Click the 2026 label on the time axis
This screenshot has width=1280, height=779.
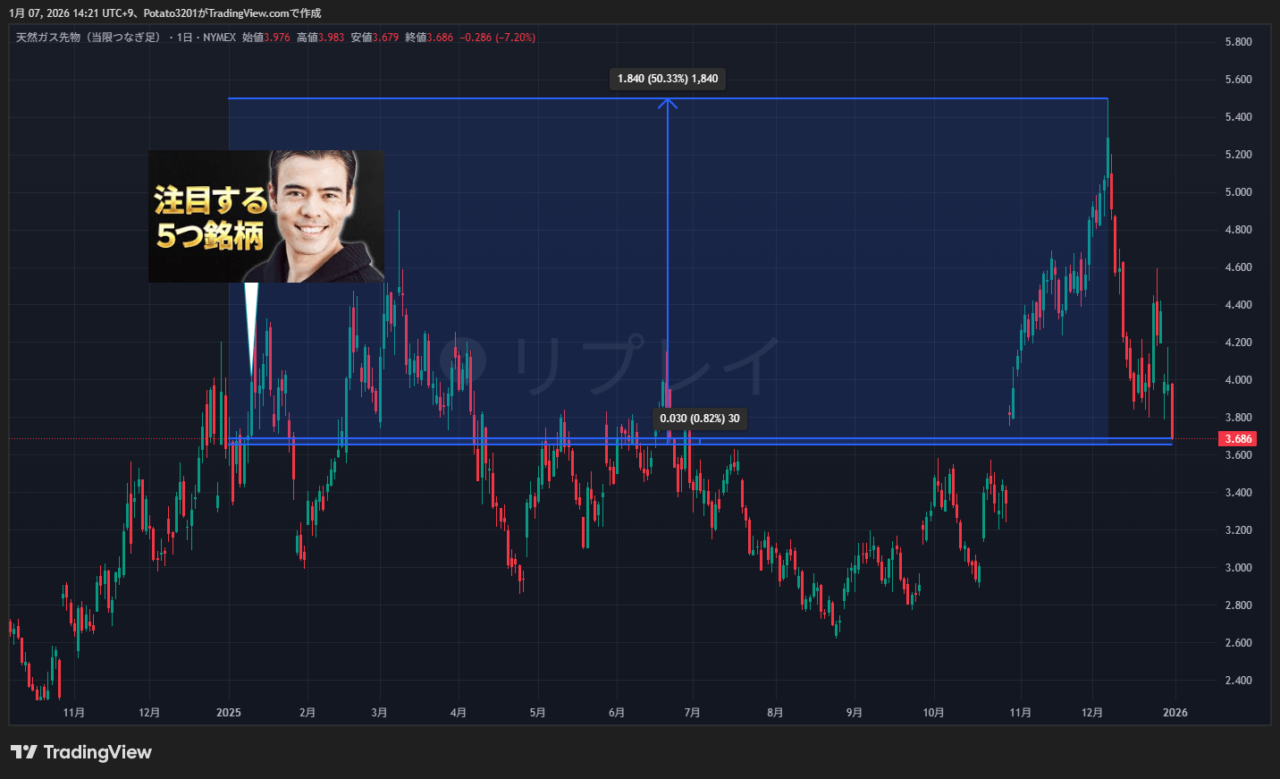point(1175,713)
